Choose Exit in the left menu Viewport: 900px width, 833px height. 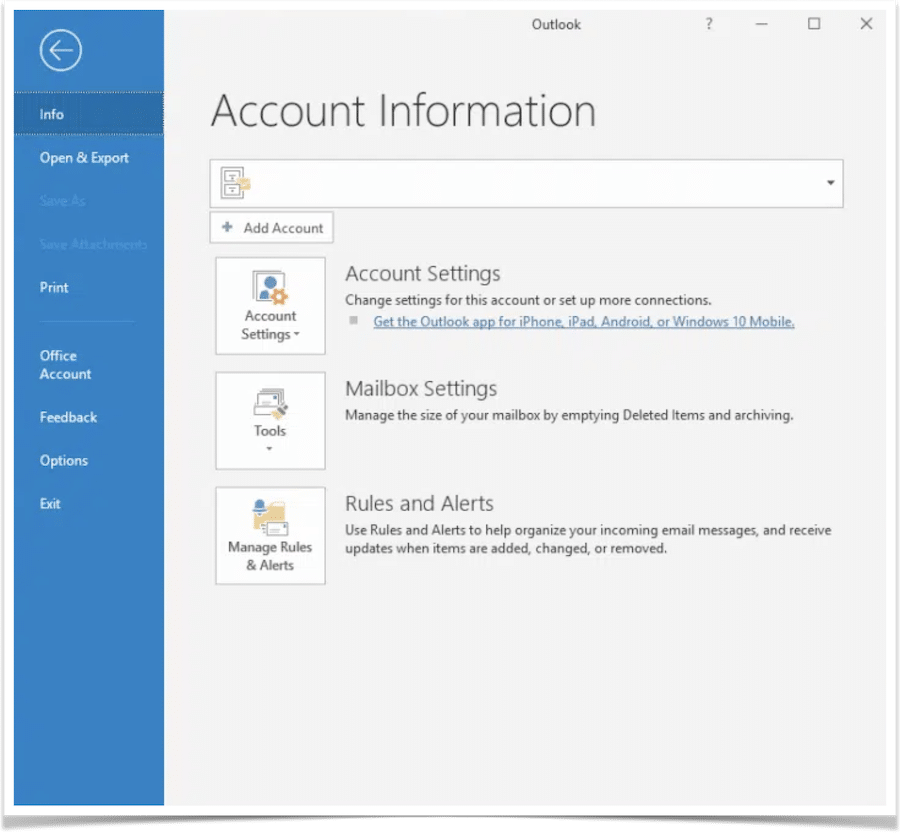pos(50,504)
